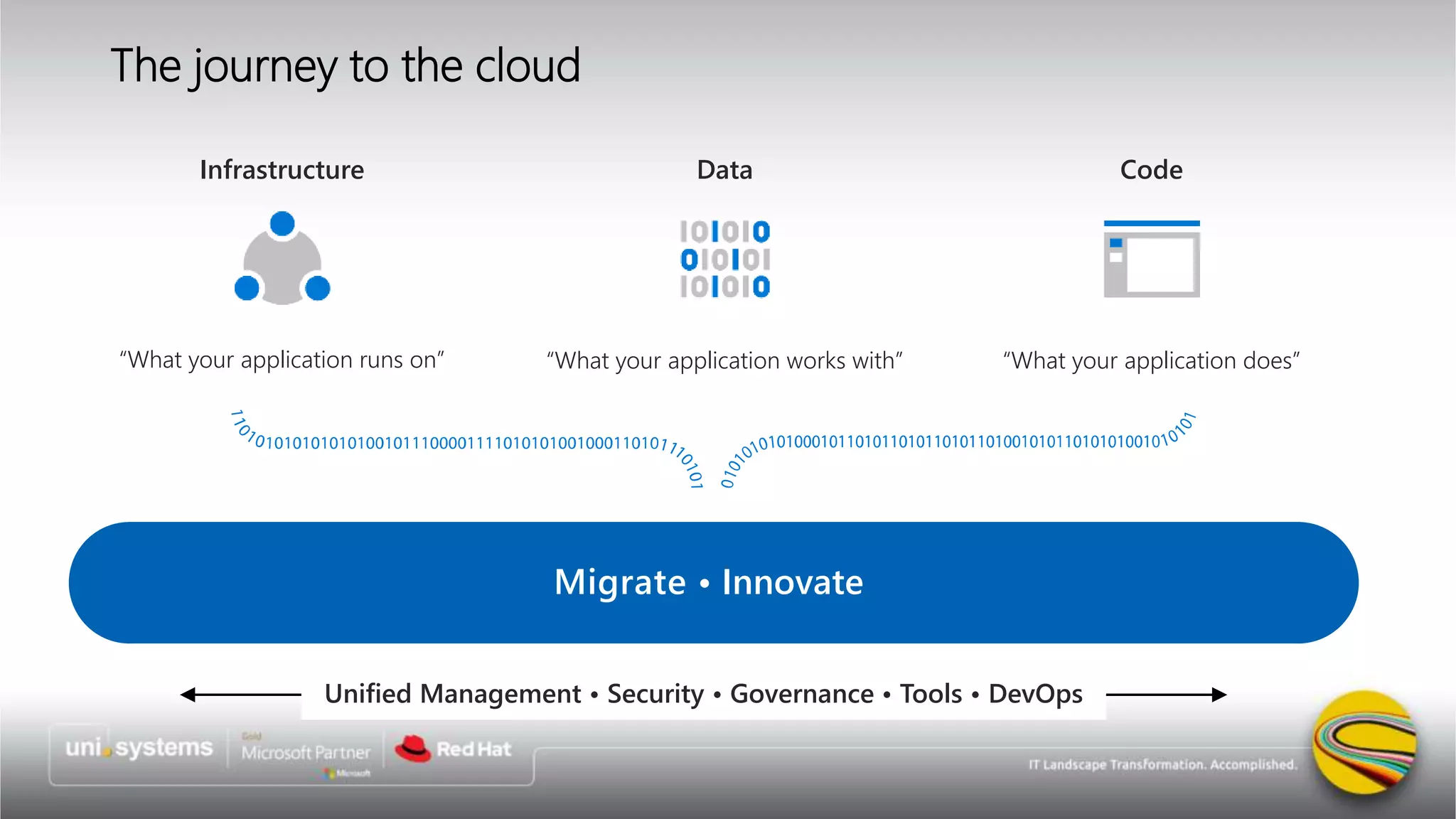
Task: Click the 'IT Landscape Transformation. Accomplished.' tagline
Action: [1162, 765]
